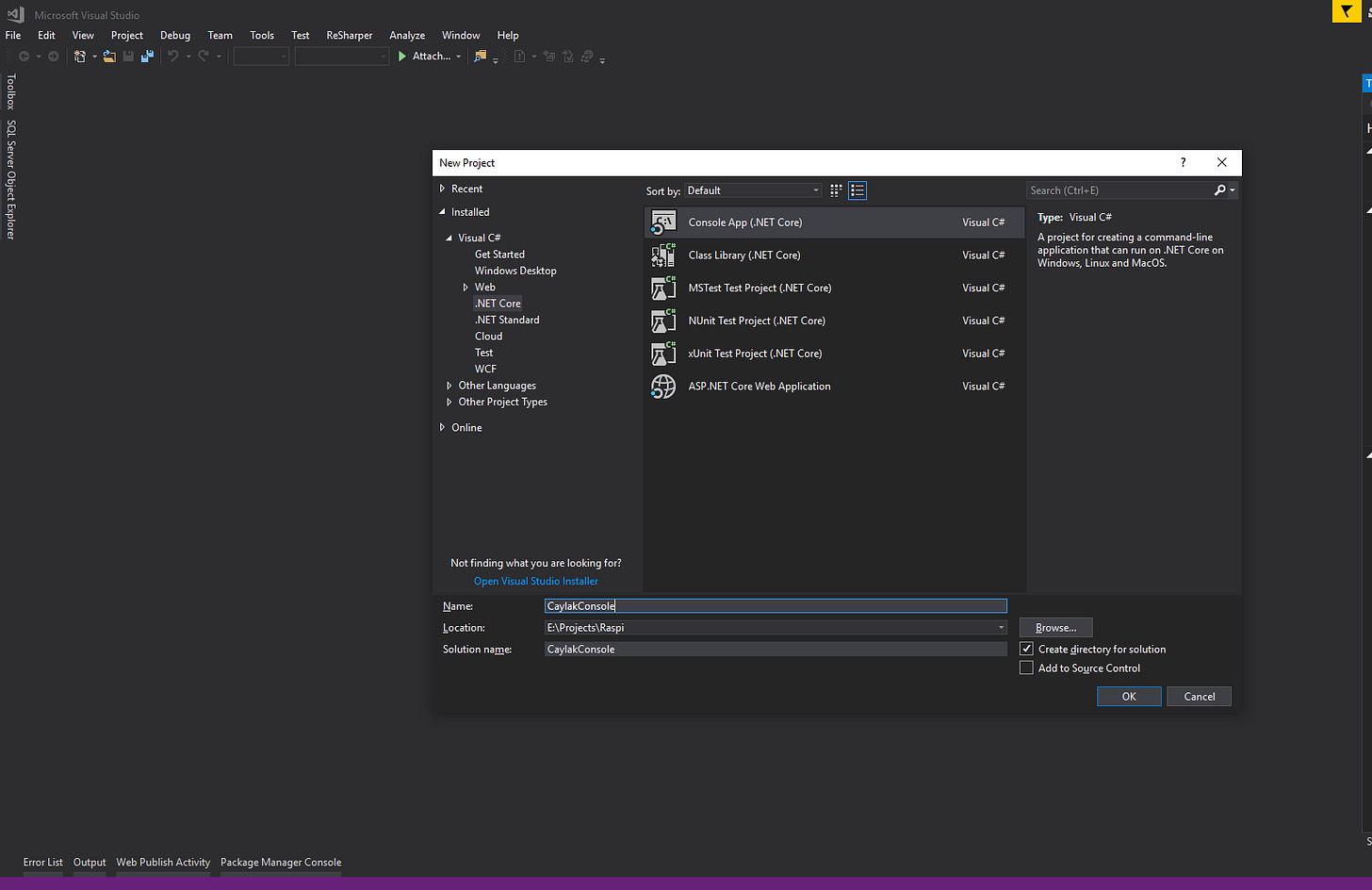Click the Undo toolbar icon
Viewport: 1372px width, 890px height.
[173, 57]
